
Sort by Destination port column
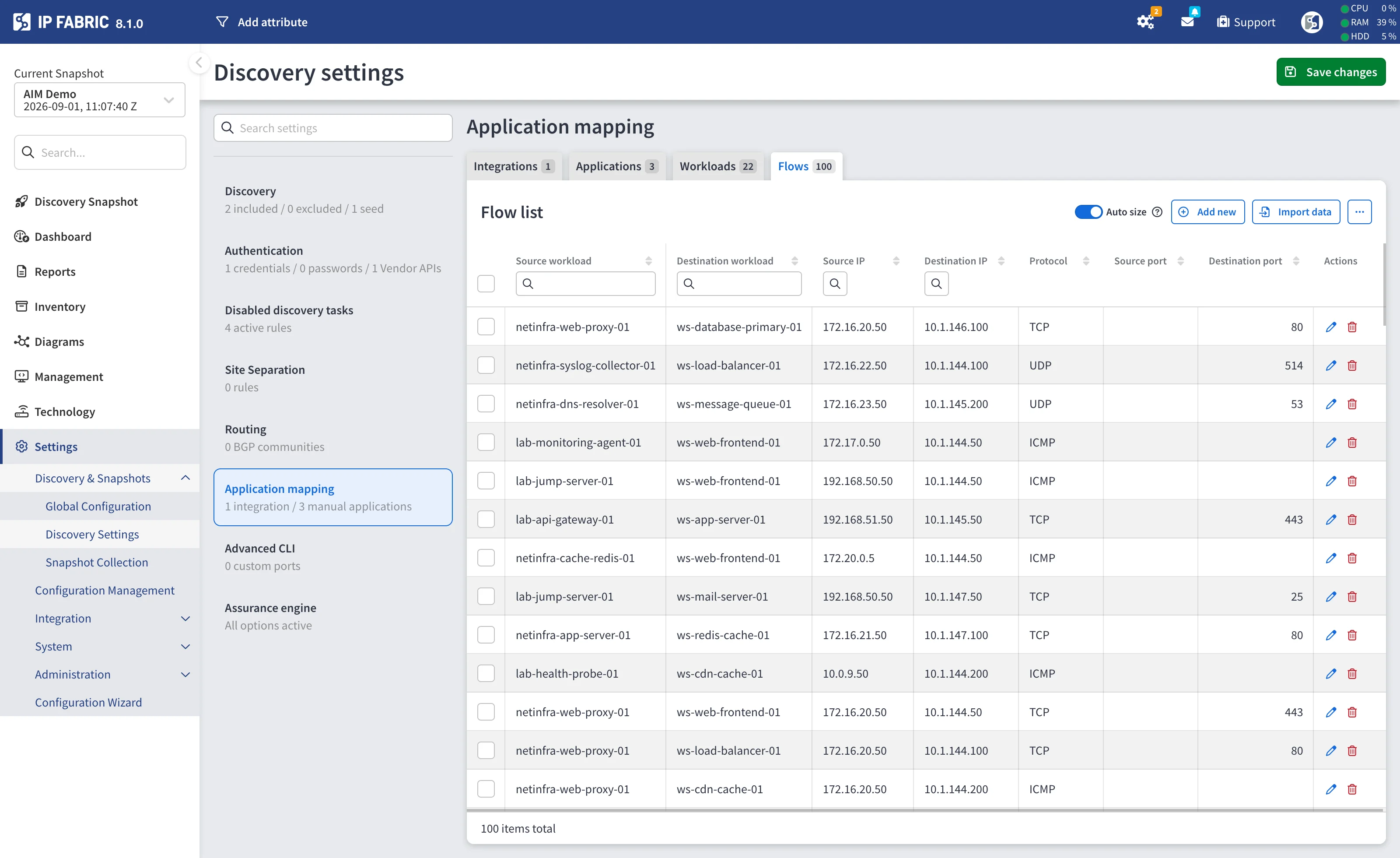click(x=1296, y=261)
